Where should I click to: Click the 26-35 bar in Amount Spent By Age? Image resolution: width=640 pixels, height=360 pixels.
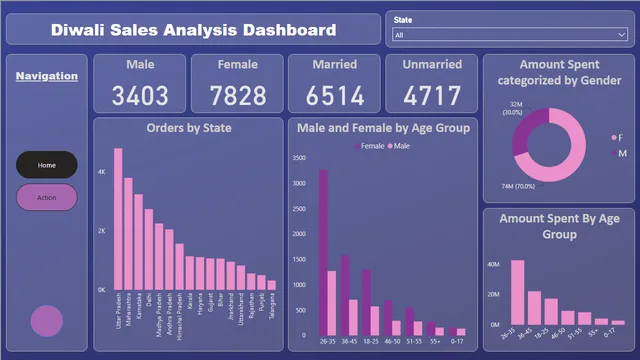[518, 292]
